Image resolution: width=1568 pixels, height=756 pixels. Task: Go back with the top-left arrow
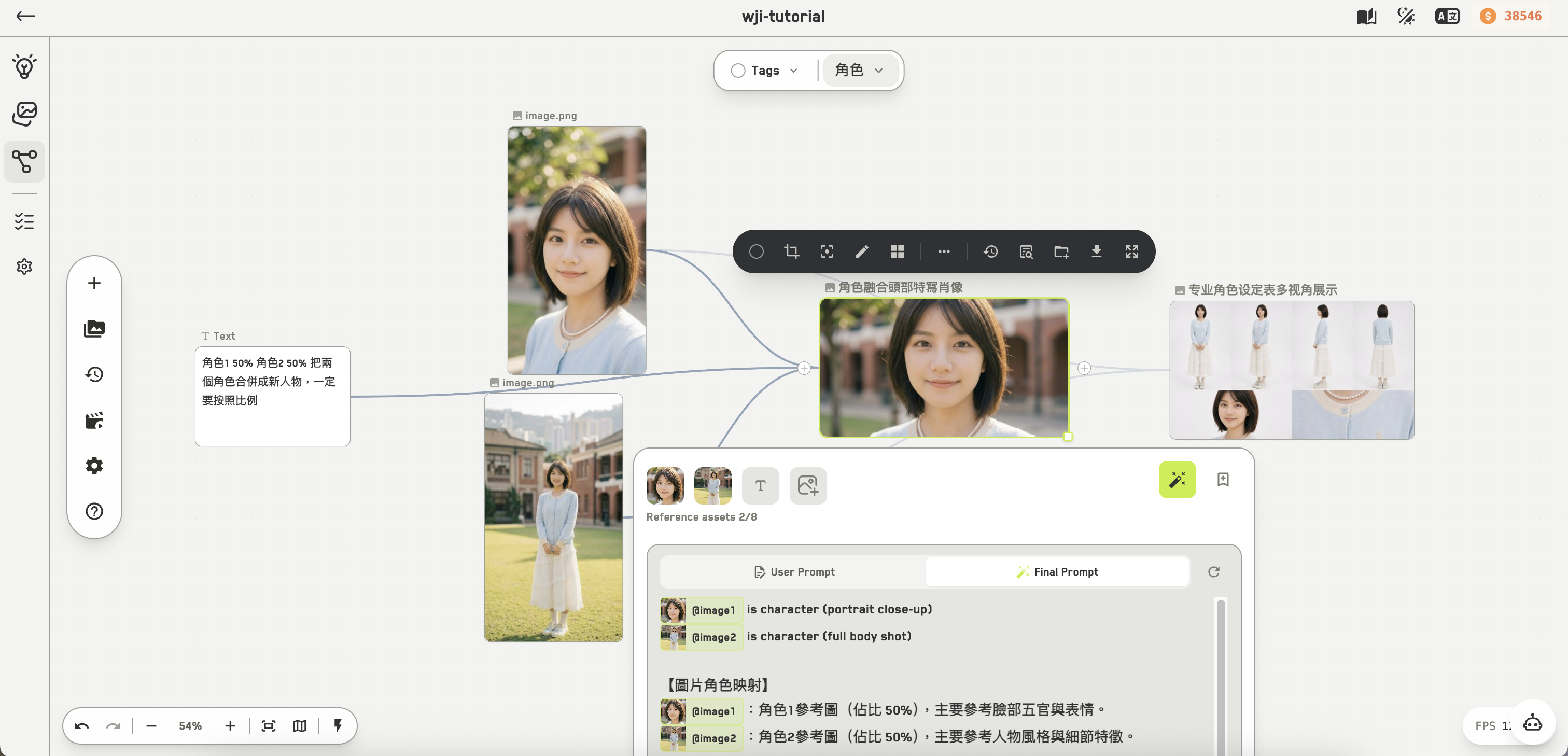(x=25, y=17)
